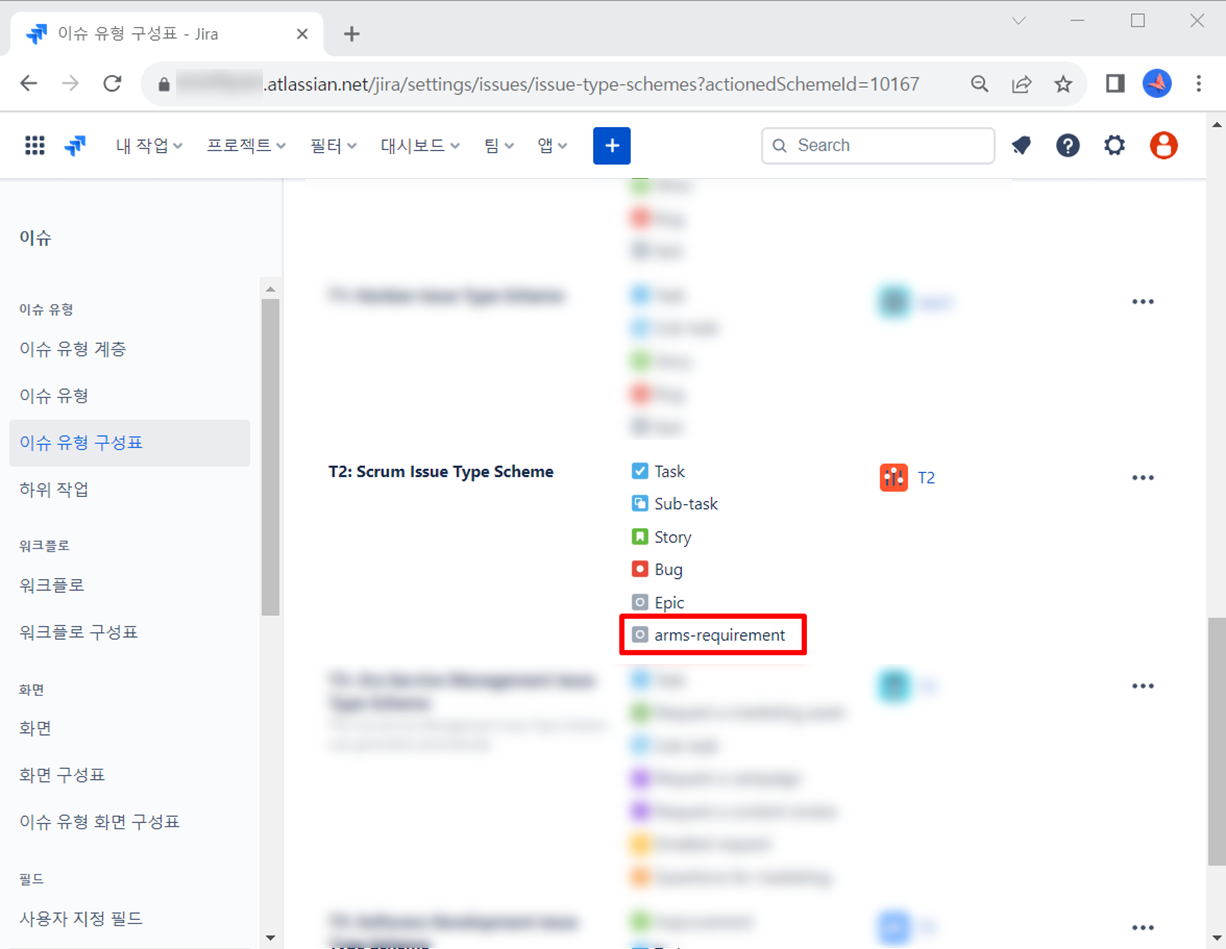Click the arms-requirement issue type
The width and height of the screenshot is (1226, 949).
(719, 635)
